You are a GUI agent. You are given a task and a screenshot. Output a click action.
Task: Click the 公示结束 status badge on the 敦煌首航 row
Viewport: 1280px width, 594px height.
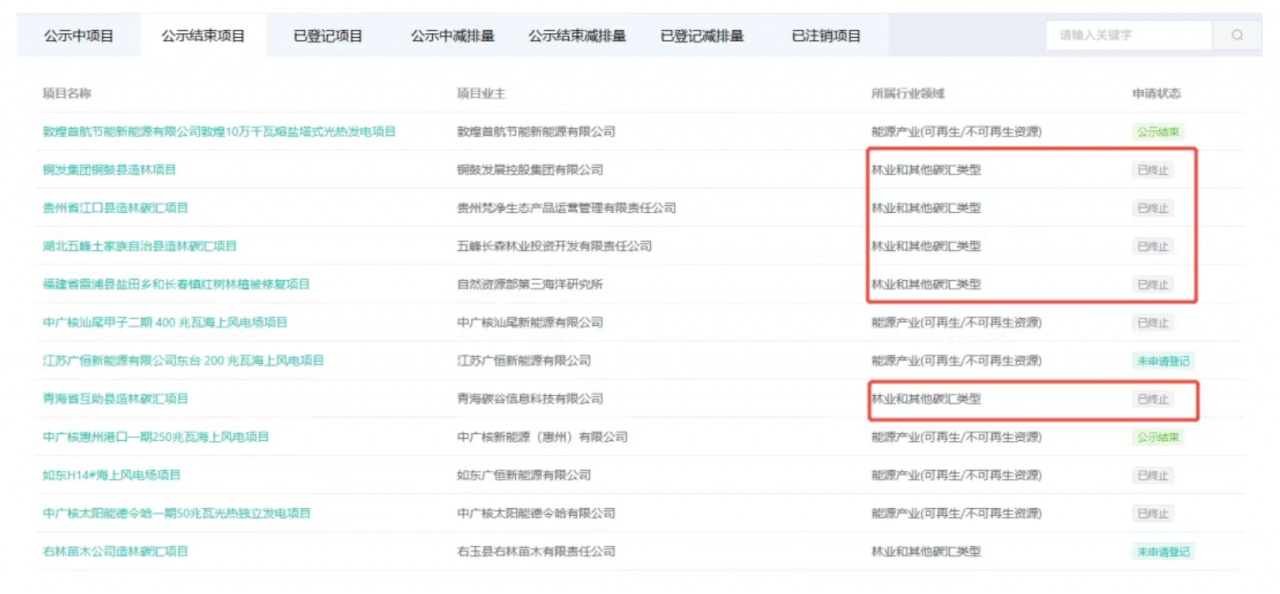(x=1158, y=132)
